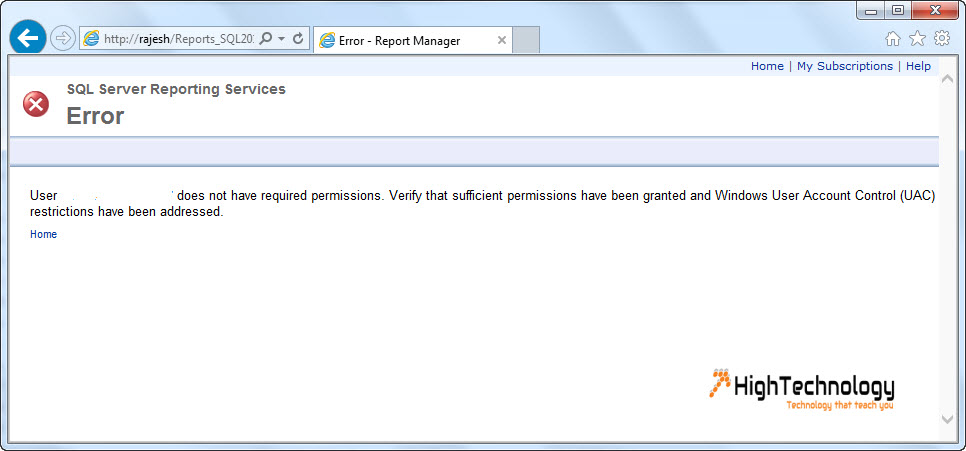Screen dimensions: 966x451
Task: Click the Home link below error message
Action: (44, 234)
